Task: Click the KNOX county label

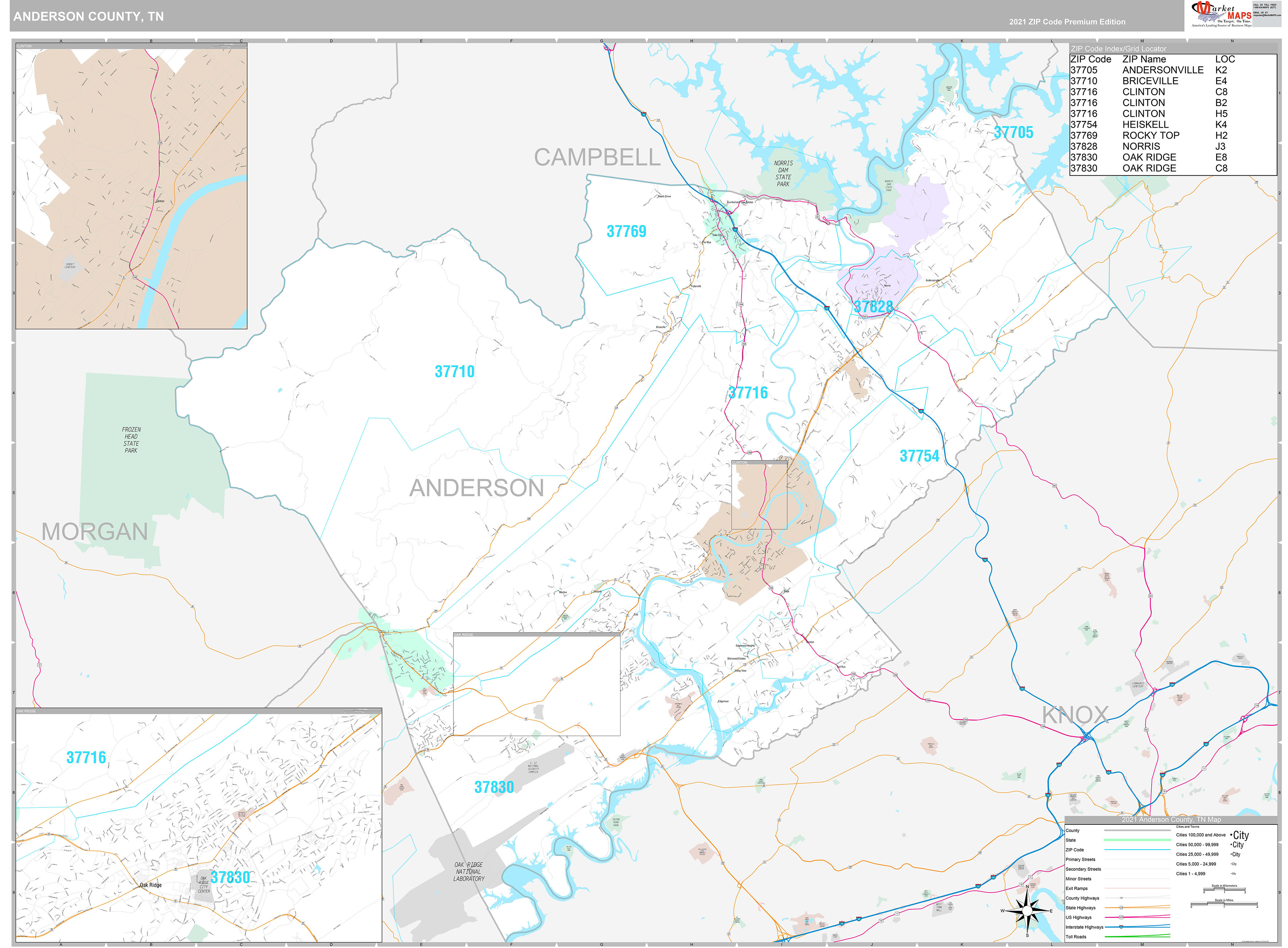Action: (x=1075, y=715)
